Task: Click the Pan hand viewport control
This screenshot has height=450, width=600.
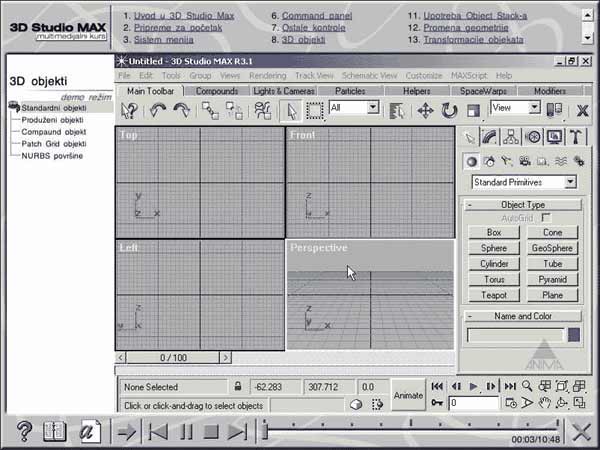Action: [x=544, y=403]
